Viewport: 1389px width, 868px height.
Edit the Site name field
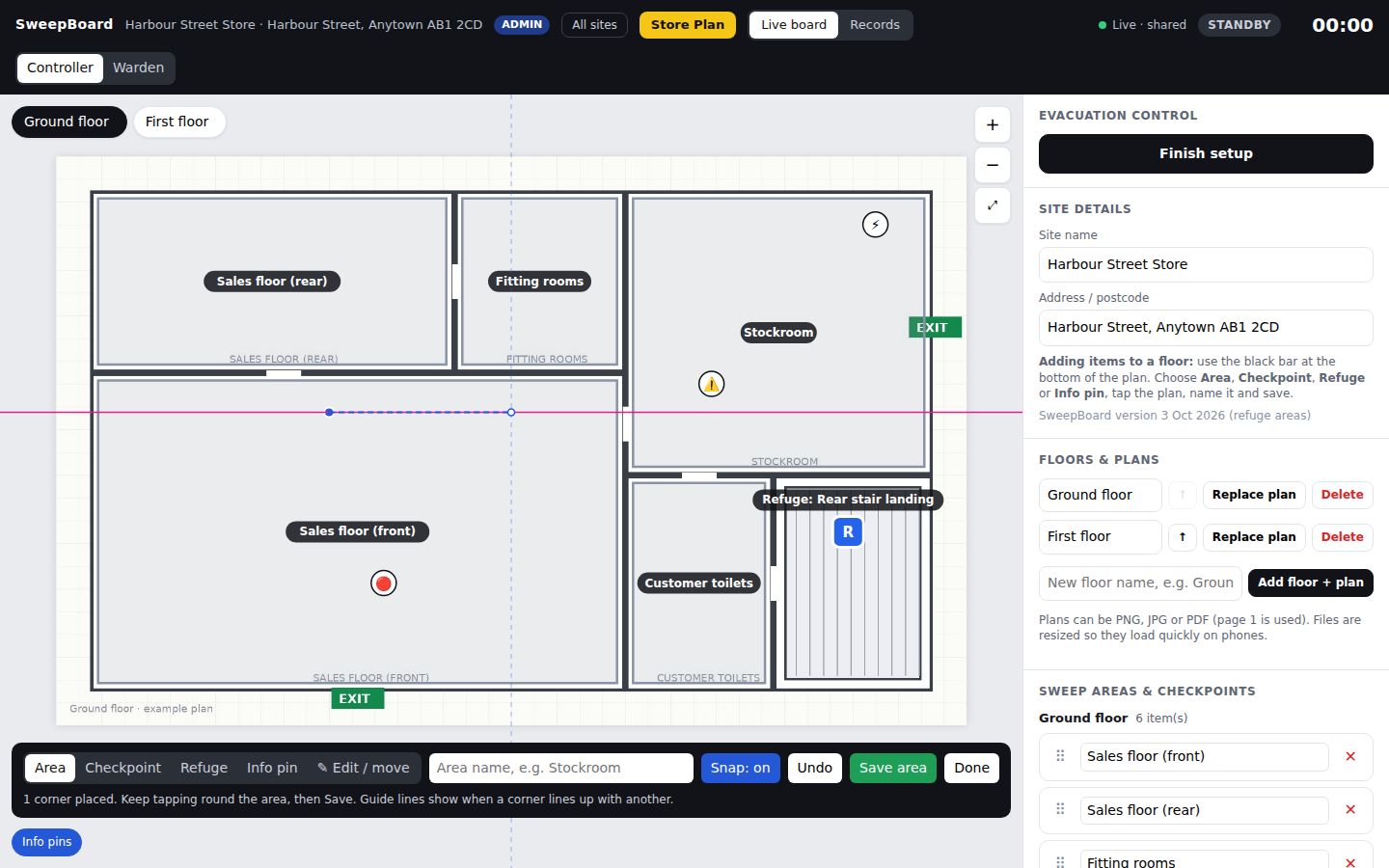click(x=1206, y=264)
